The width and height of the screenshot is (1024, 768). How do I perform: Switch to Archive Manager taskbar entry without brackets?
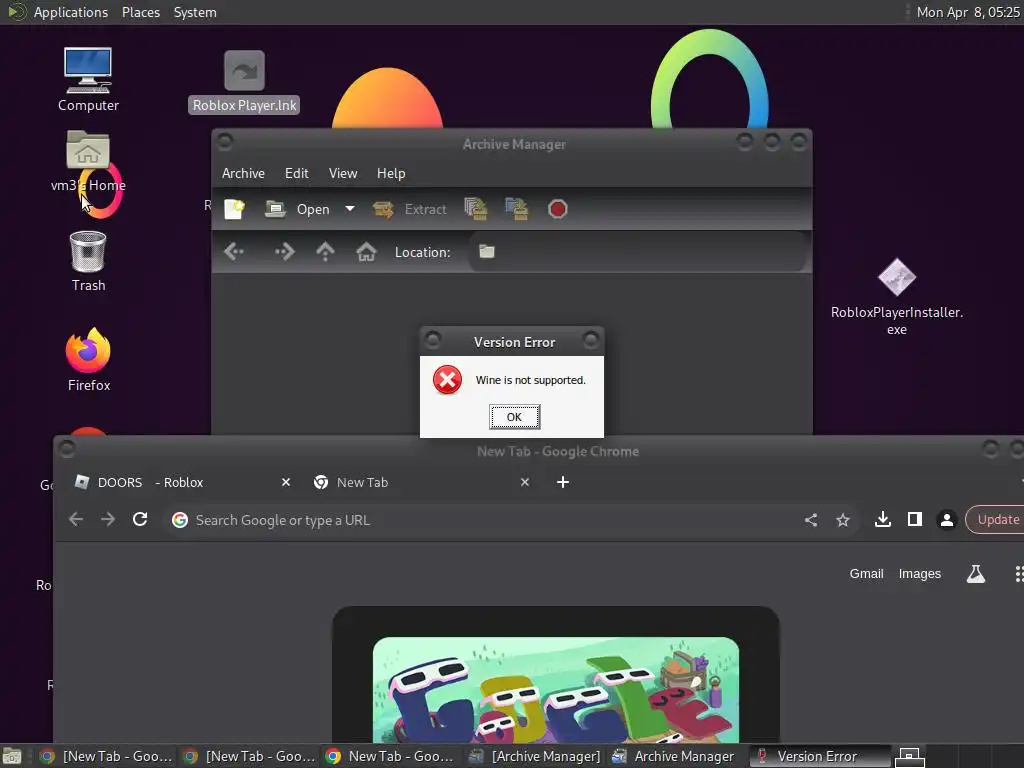pos(677,756)
